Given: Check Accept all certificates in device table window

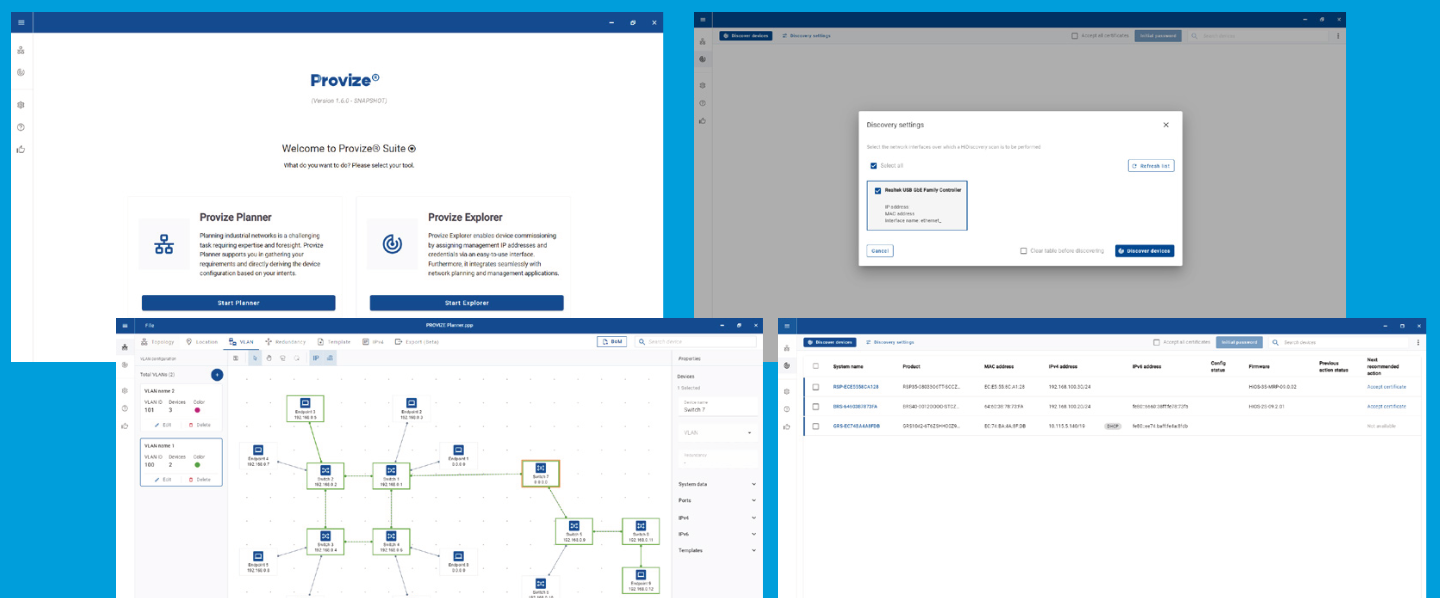Looking at the screenshot, I should tap(1157, 342).
